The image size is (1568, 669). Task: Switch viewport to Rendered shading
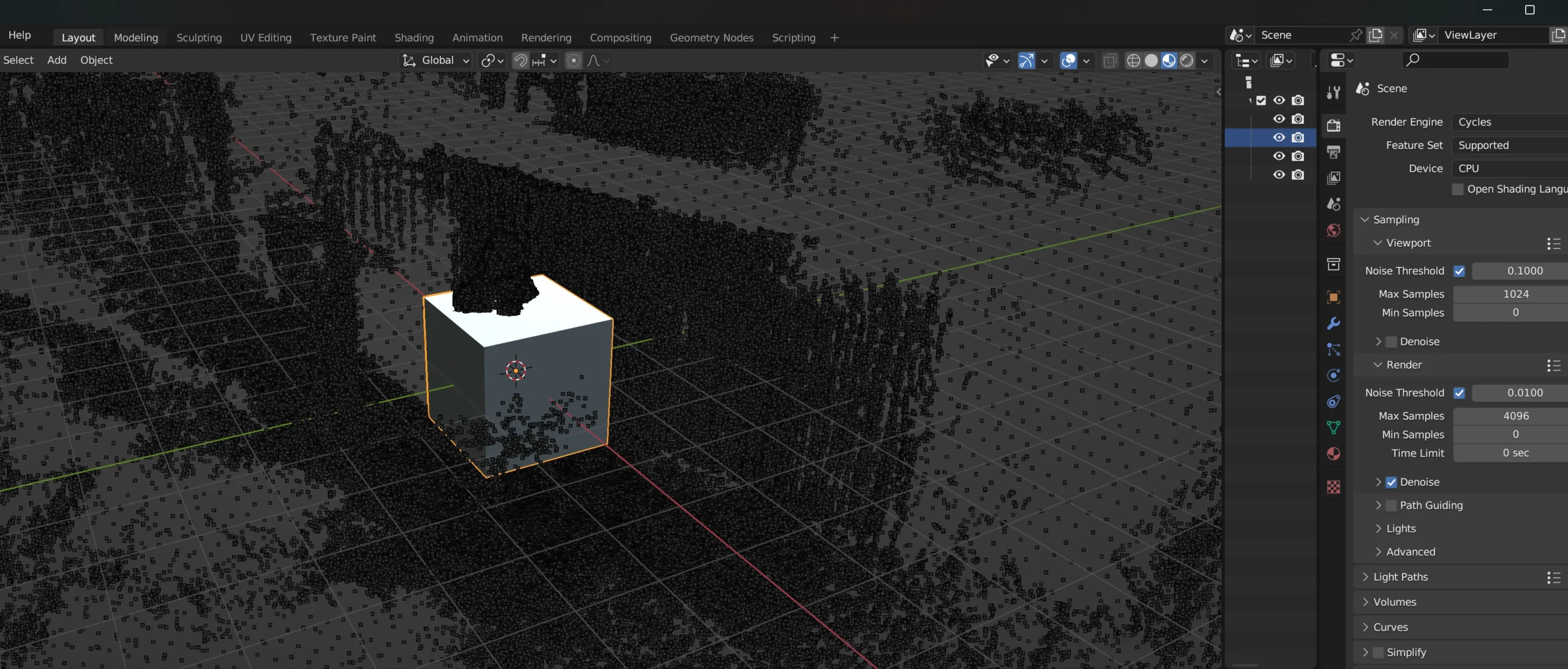1187,61
